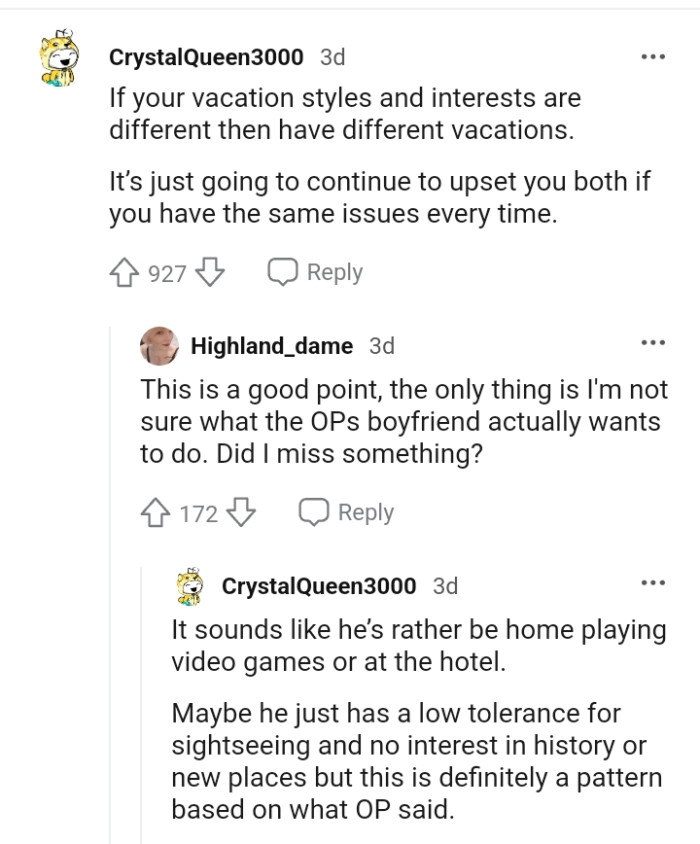This screenshot has width=700, height=844.
Task: Click CrystalQueen3000's avatar on nested reply
Action: [192, 586]
